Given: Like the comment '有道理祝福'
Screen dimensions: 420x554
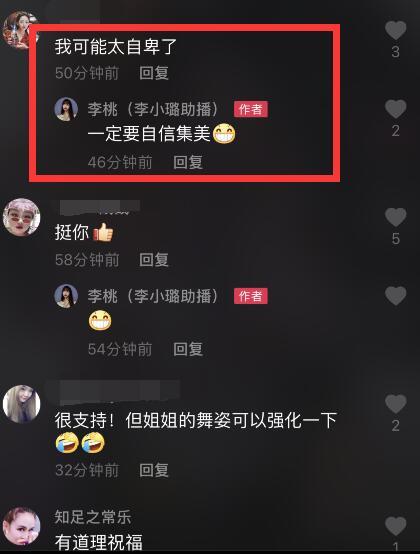Looking at the screenshot, I should (x=396, y=526).
